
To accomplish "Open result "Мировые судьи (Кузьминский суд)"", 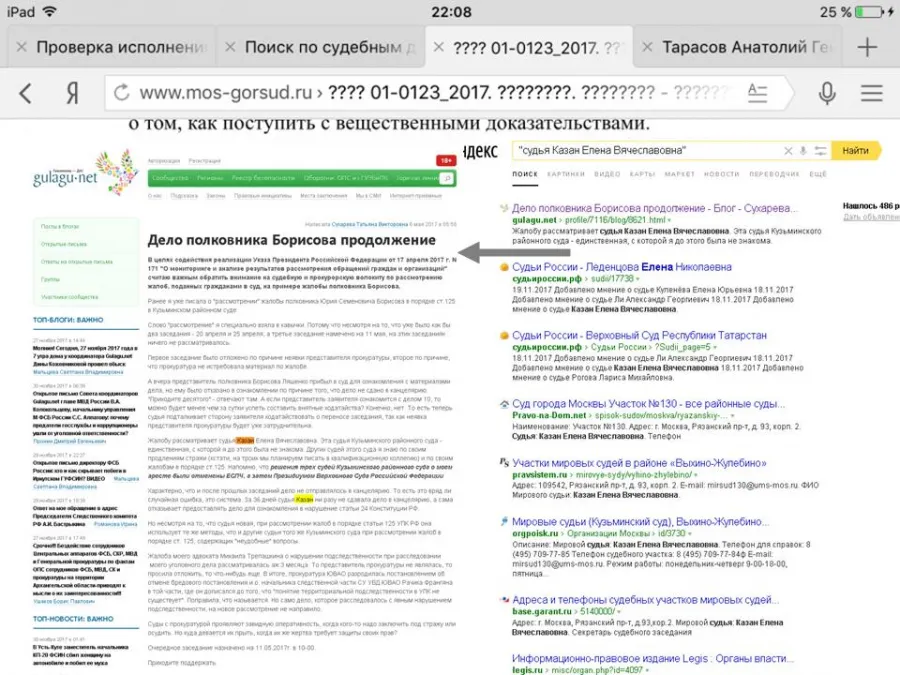I will (x=641, y=522).
